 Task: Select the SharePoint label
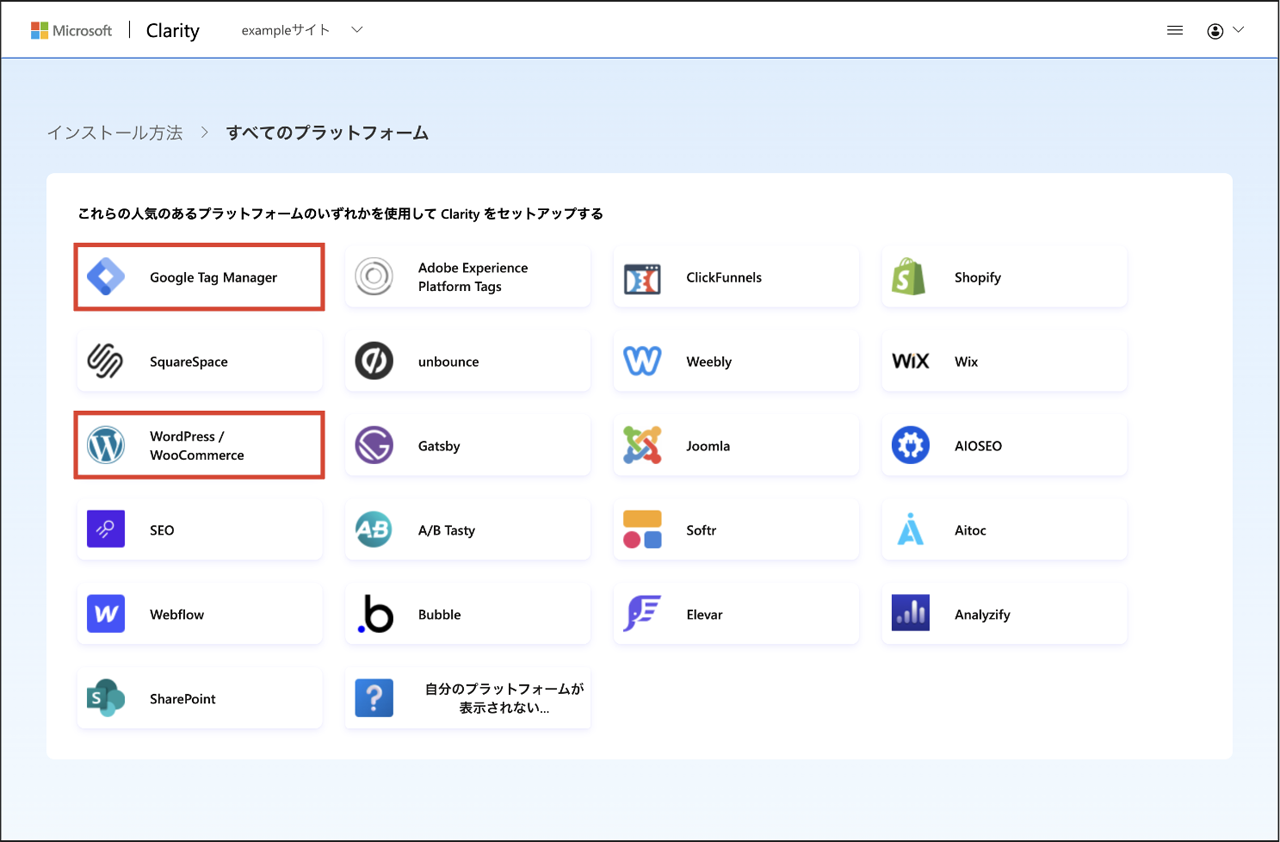[x=183, y=698]
